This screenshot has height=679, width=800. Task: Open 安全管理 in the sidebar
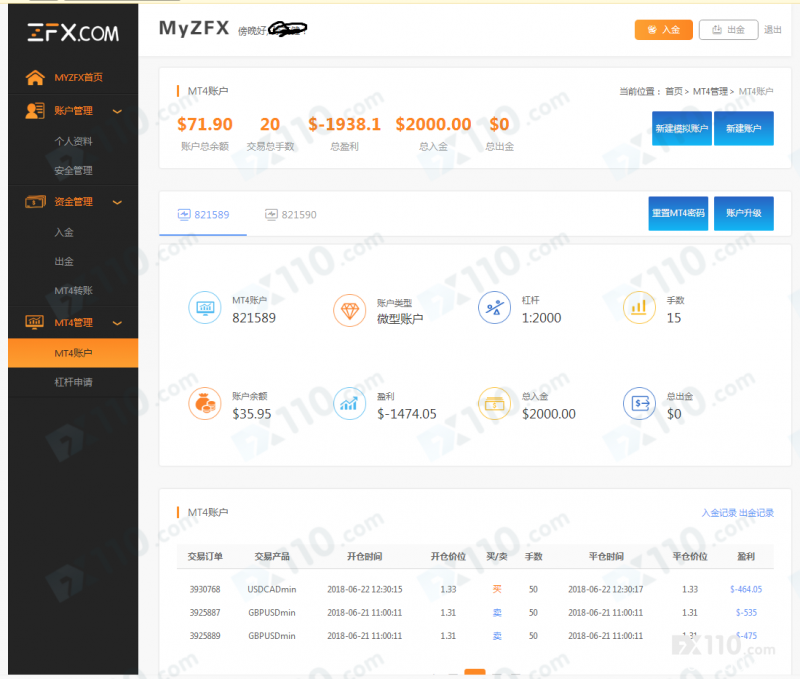coord(73,171)
